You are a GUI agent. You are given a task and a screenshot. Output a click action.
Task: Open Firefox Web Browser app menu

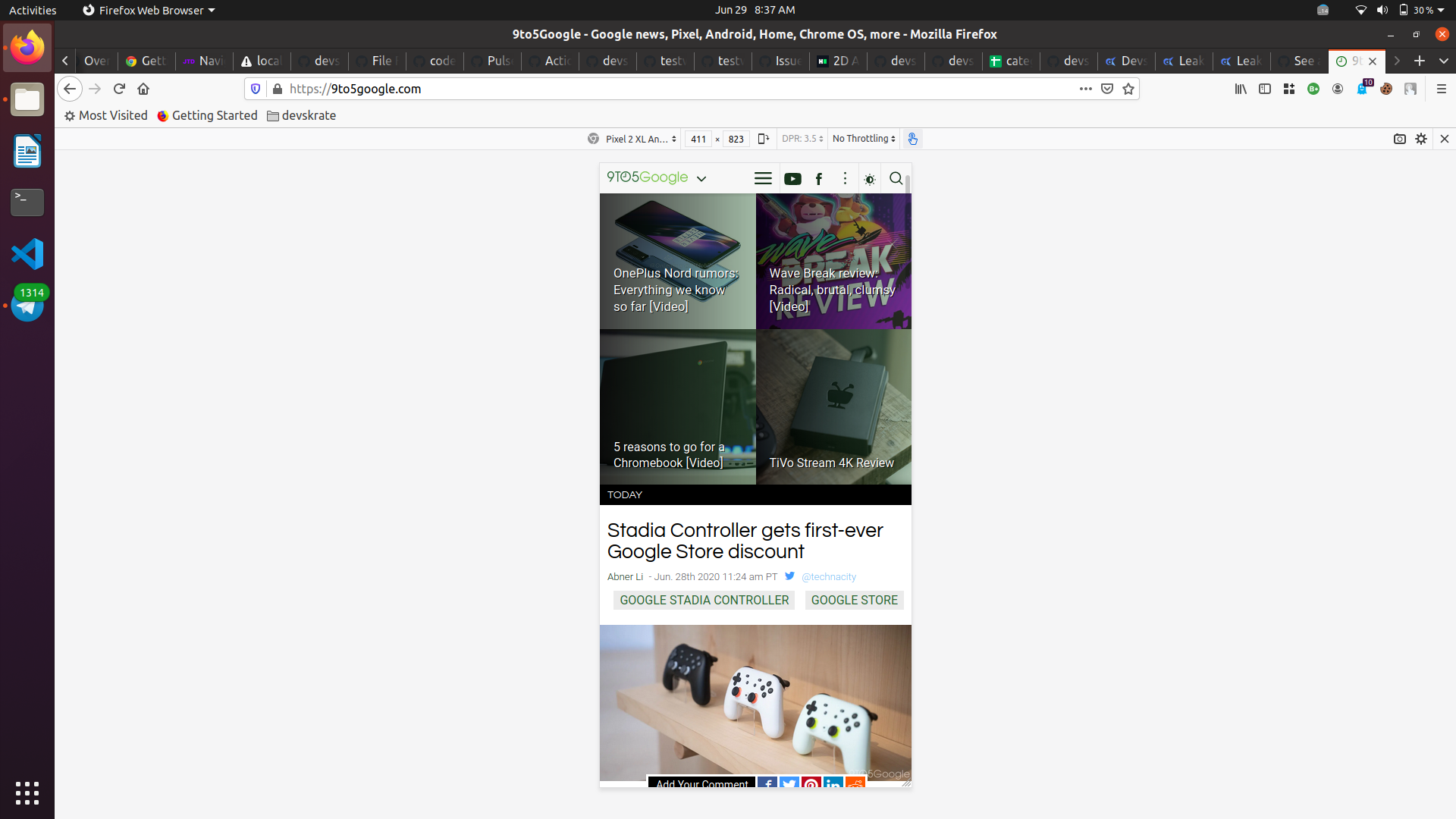click(149, 10)
